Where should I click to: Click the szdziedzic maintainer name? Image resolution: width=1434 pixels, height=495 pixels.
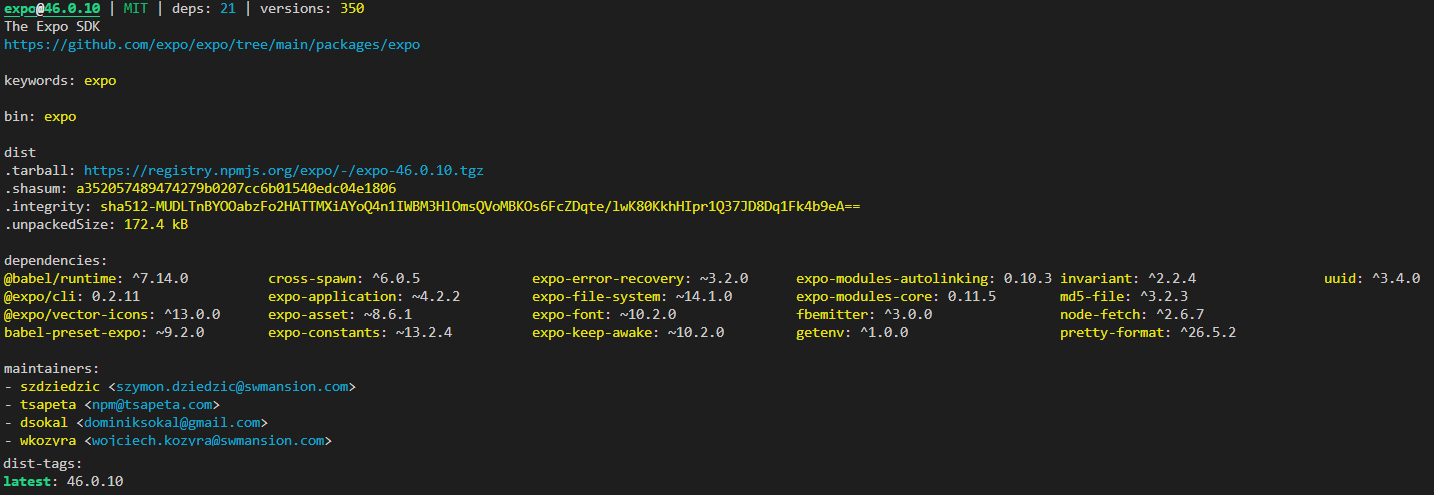point(60,387)
